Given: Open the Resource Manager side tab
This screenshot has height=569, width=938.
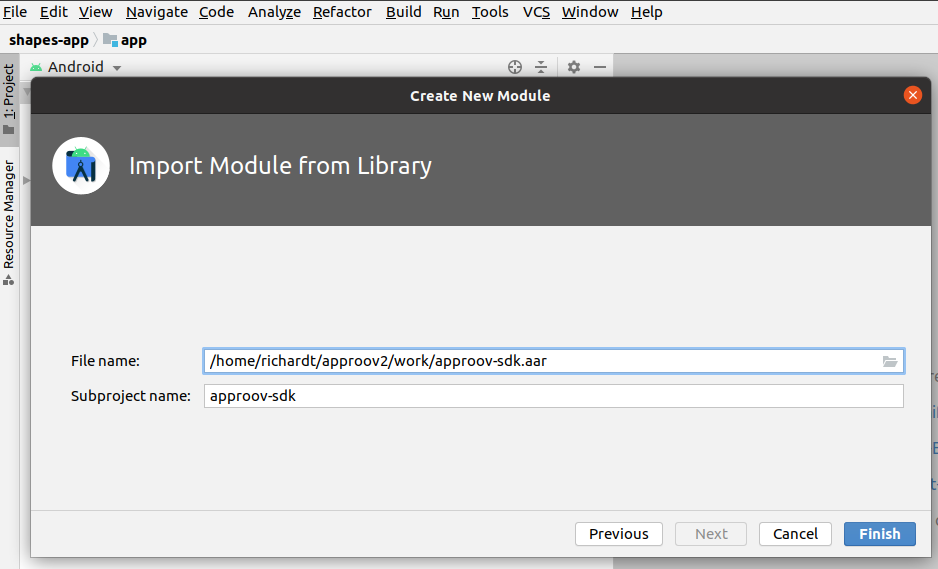Looking at the screenshot, I should 9,221.
